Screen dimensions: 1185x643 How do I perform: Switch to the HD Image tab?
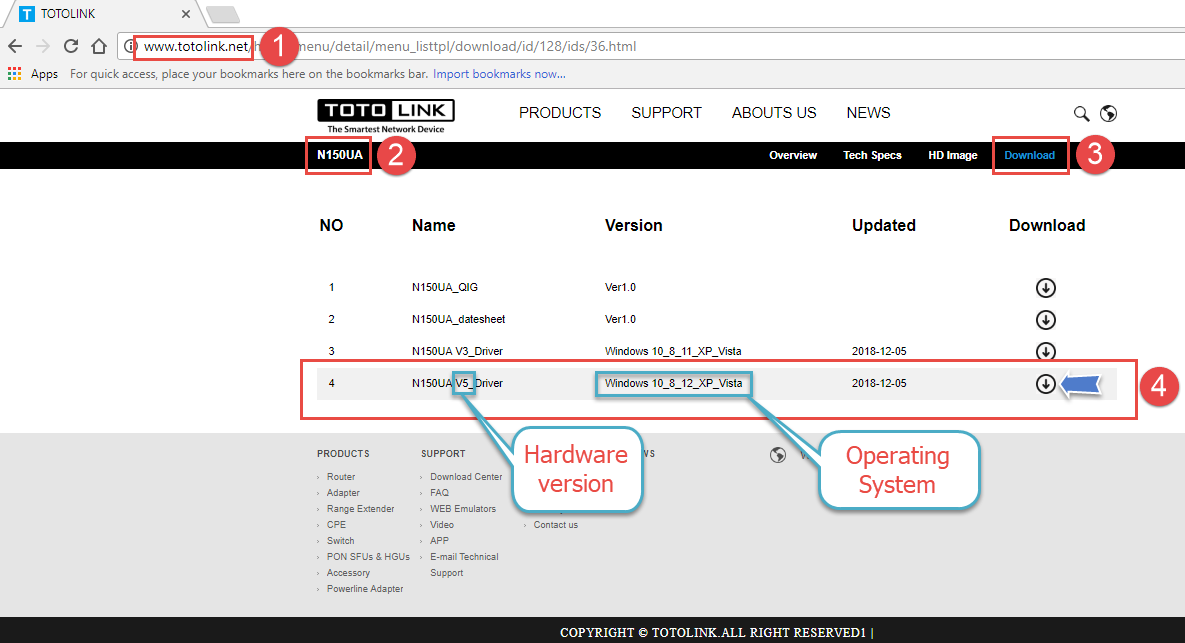point(952,155)
